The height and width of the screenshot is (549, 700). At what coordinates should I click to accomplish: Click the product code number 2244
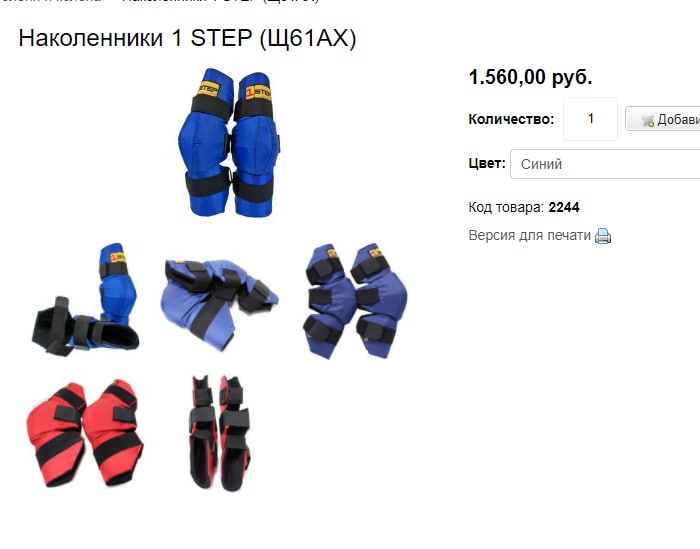click(x=564, y=207)
